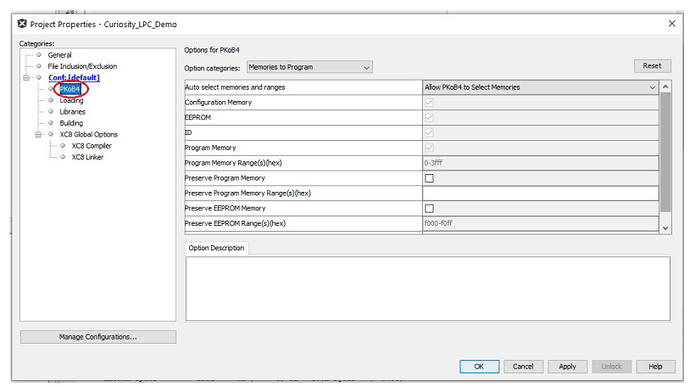Select the PKoB4 tree node
The image size is (690, 386).
(70, 89)
